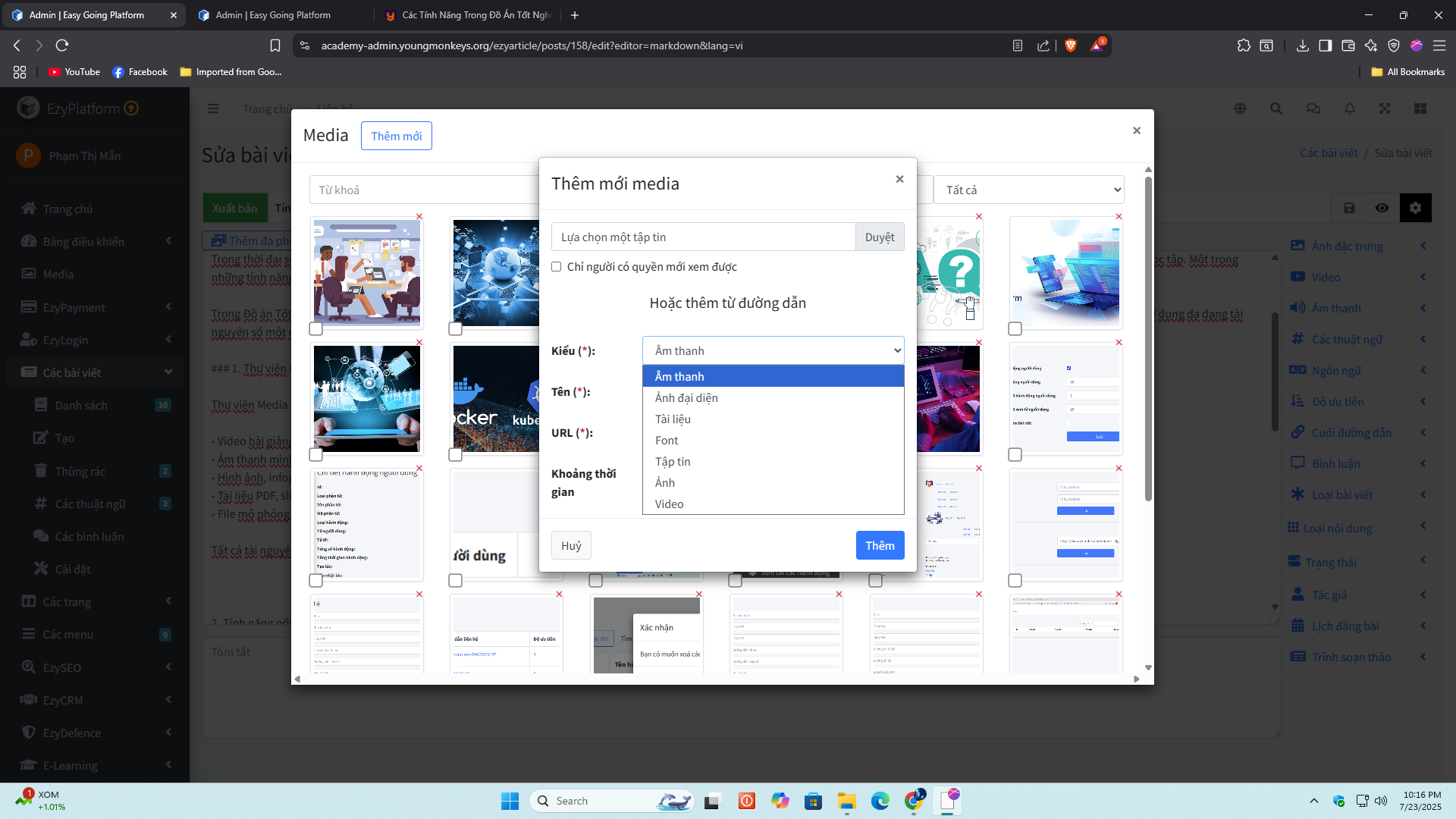Viewport: 1456px width, 819px height.
Task: Tick checkbox under the 'ời dùng' screenshot thumbnail
Action: [x=455, y=580]
